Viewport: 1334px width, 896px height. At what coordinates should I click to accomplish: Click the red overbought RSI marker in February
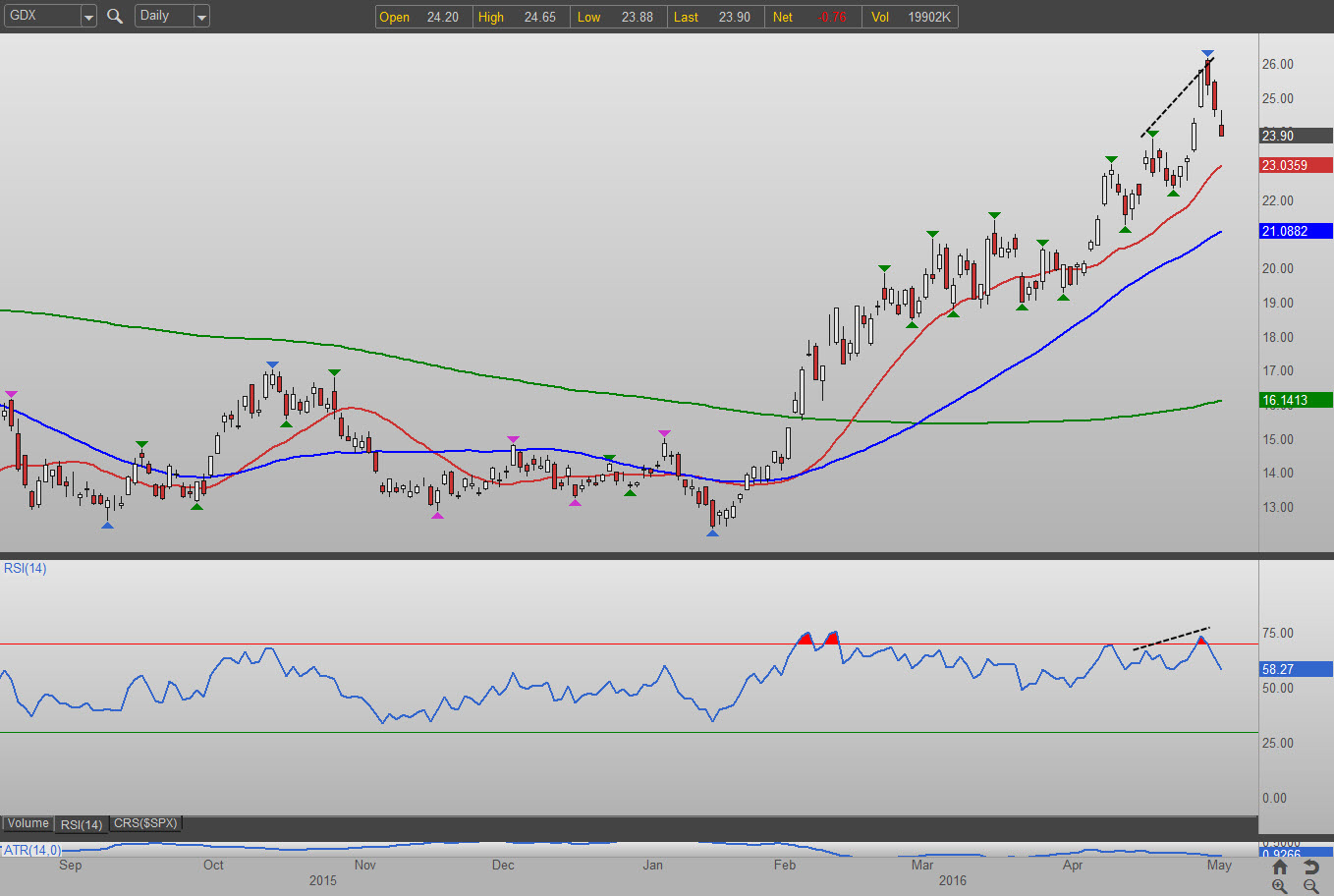pyautogui.click(x=806, y=639)
